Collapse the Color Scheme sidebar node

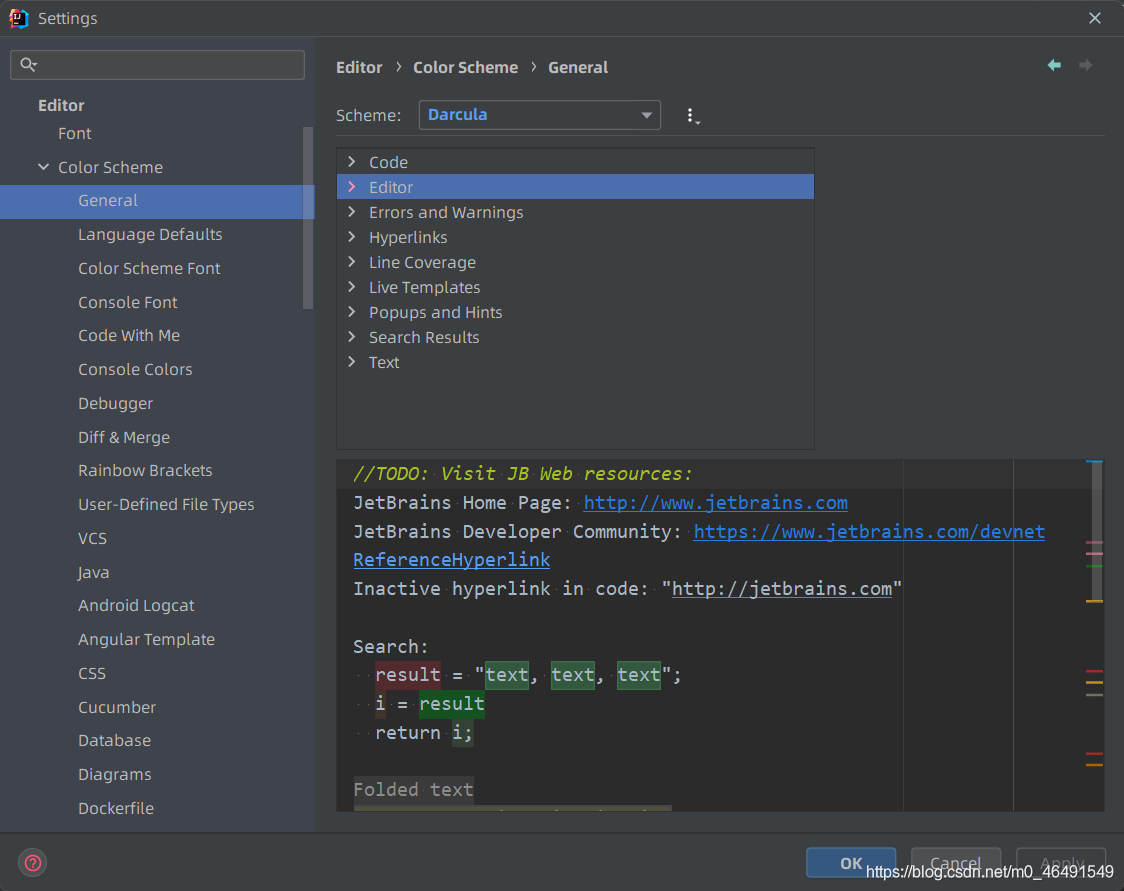[x=44, y=167]
